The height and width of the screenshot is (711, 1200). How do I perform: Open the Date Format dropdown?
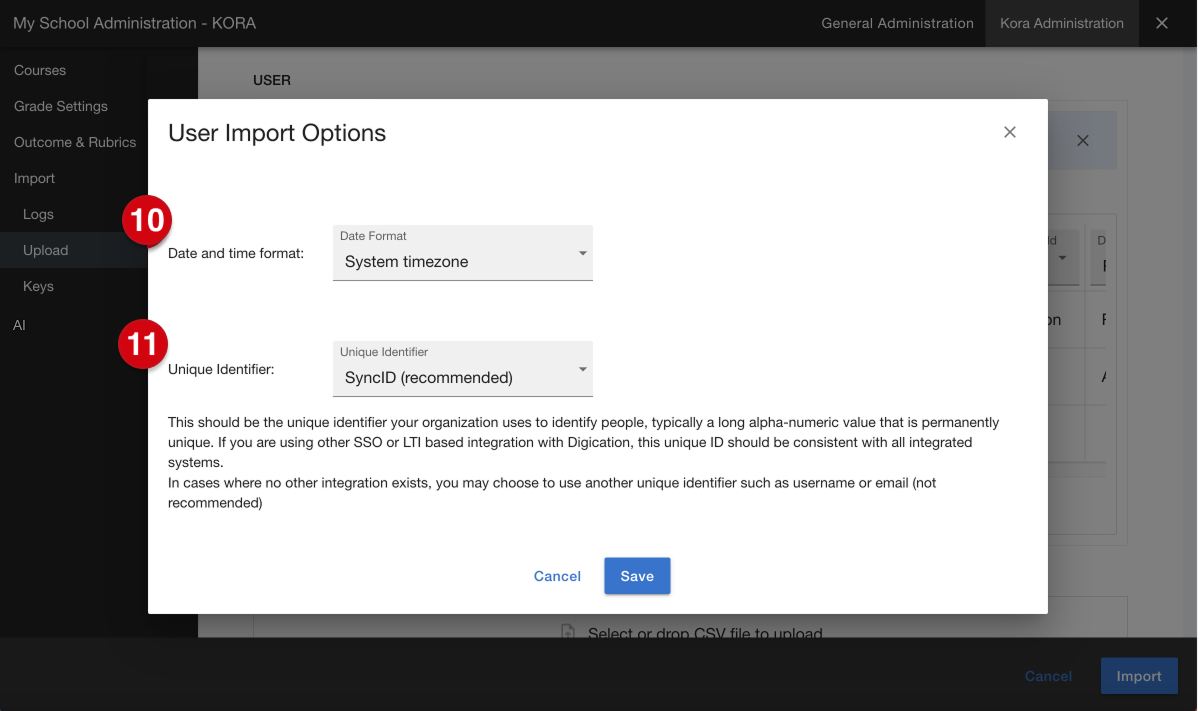tap(463, 253)
